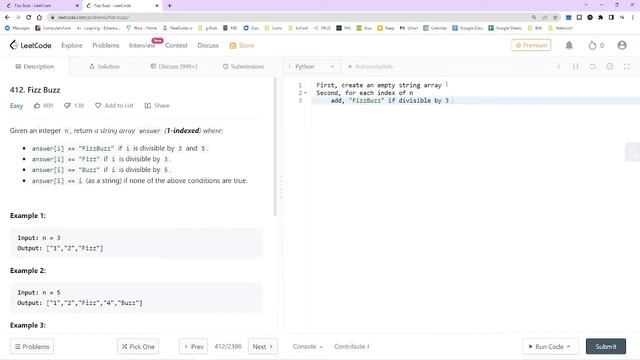Screen dimensions: 640x360
Task: Click the Easy difficulty label
Action: (x=16, y=106)
